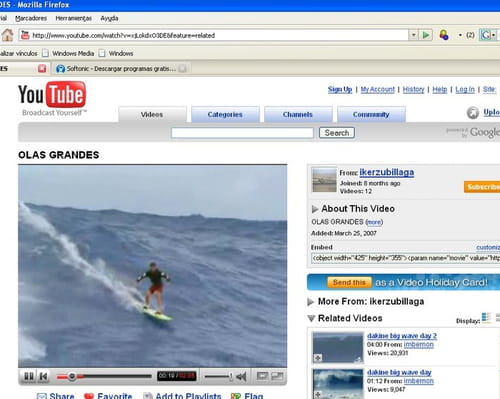
Task: Close the current tab with red X
Action: coord(42,69)
